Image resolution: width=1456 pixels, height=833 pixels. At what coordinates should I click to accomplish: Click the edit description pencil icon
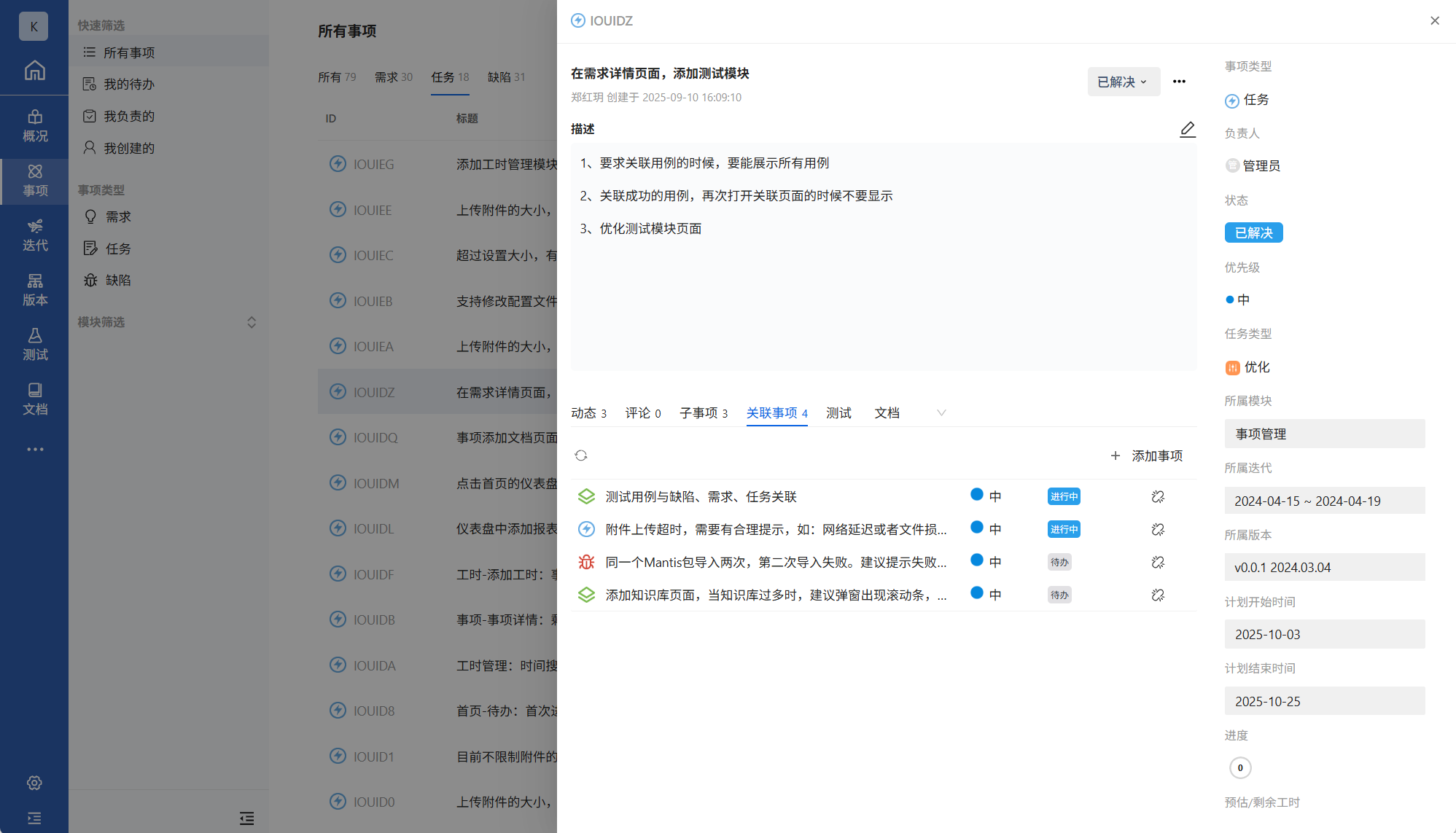click(x=1188, y=129)
